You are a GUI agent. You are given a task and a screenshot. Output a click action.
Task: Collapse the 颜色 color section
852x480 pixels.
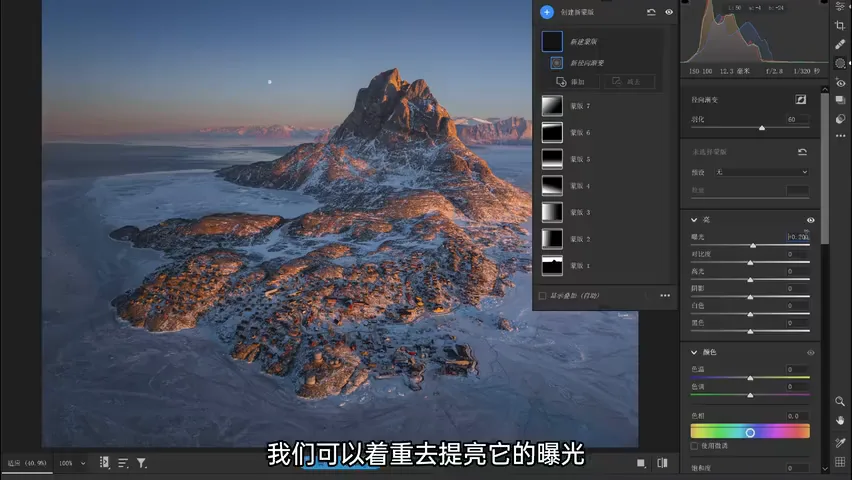pyautogui.click(x=694, y=352)
